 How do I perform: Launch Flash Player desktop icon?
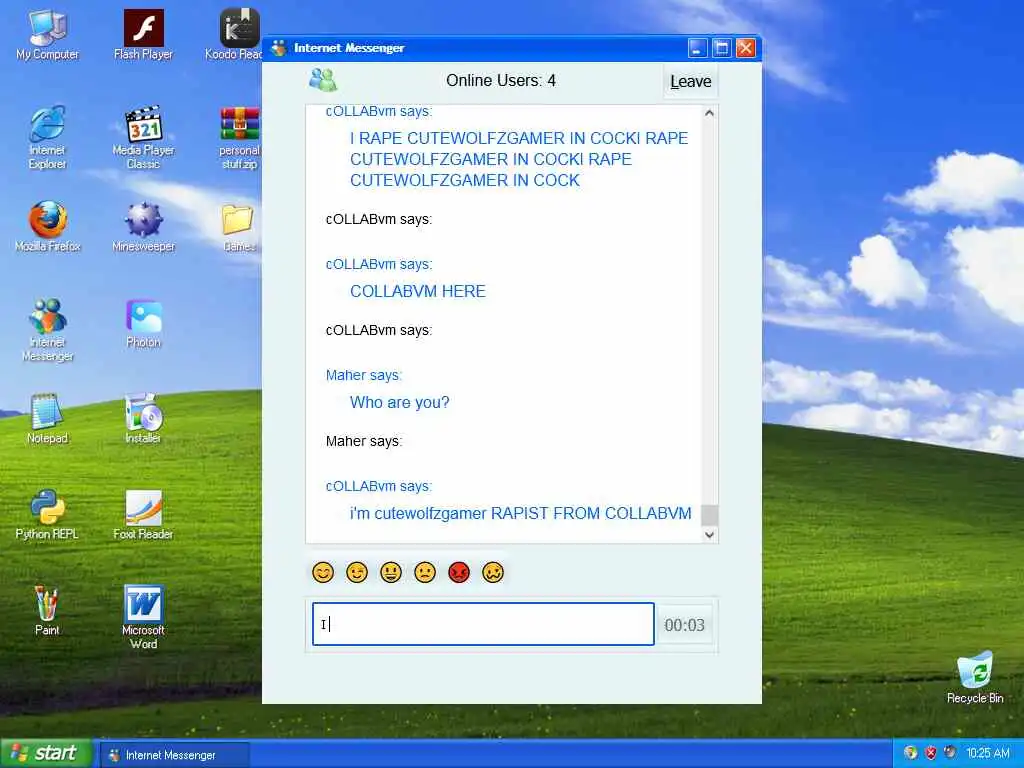pyautogui.click(x=143, y=35)
